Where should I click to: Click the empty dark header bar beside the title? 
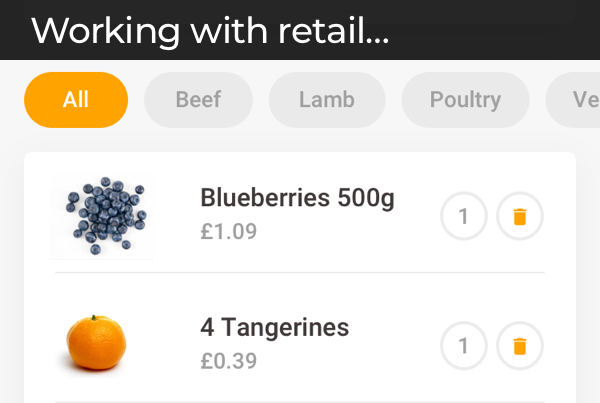(x=494, y=30)
